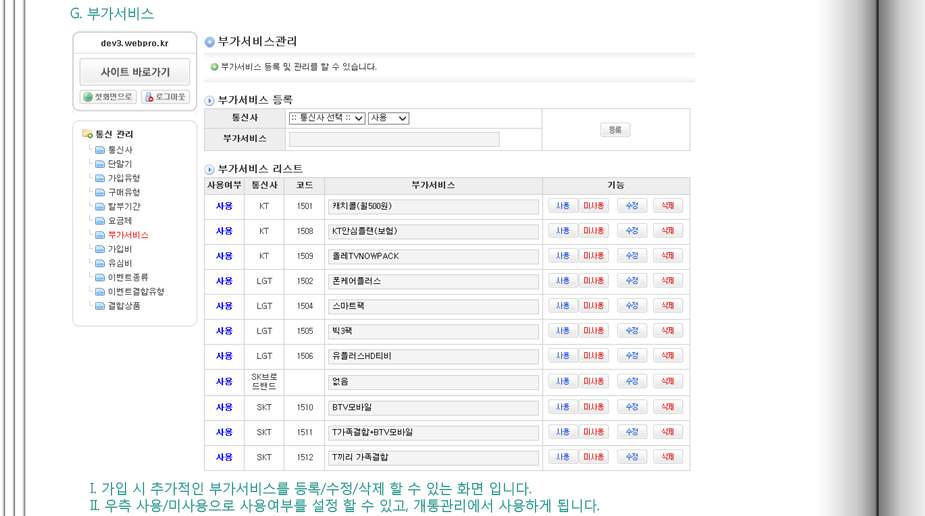
Task: Set 캐치콜(월500원) to 미사용
Action: pyautogui.click(x=594, y=206)
